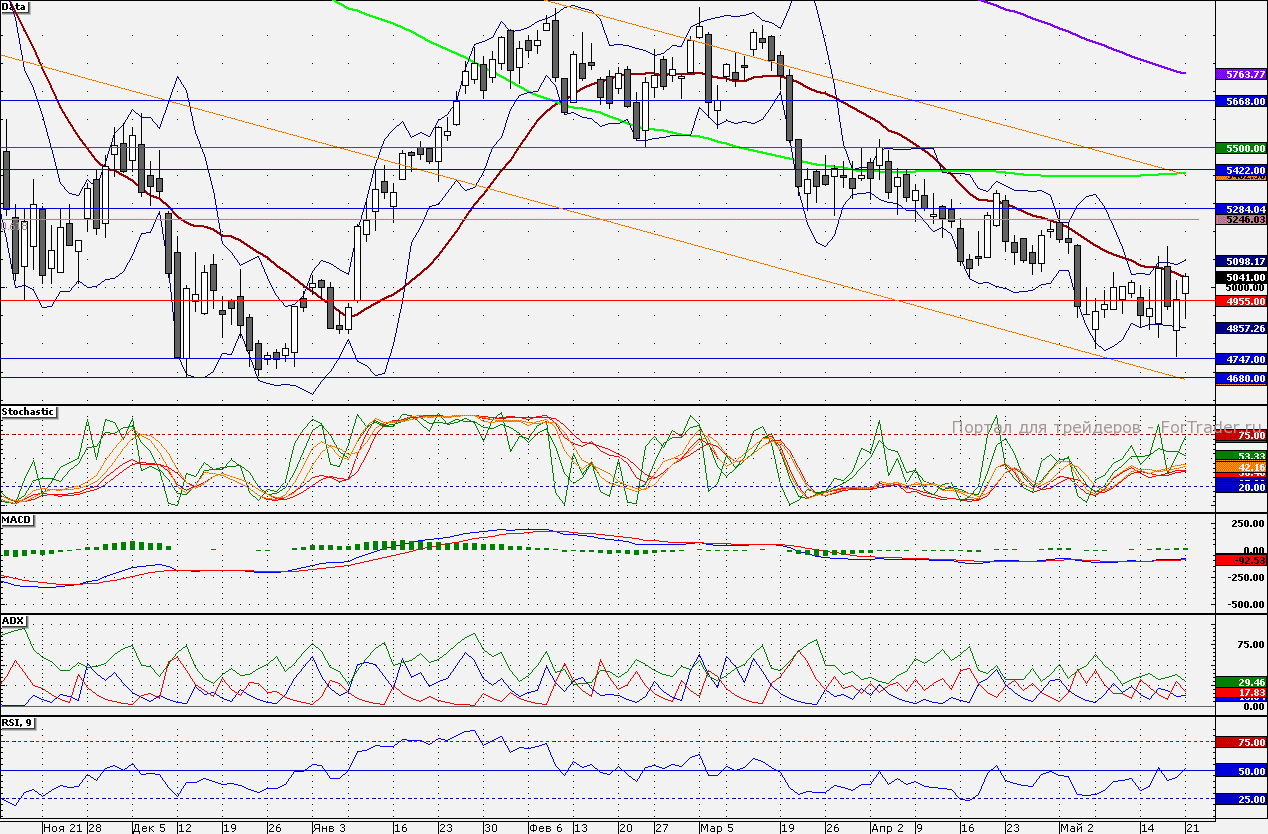The height and width of the screenshot is (834, 1268).
Task: Select the Май 2 date axis marker
Action: [1077, 828]
